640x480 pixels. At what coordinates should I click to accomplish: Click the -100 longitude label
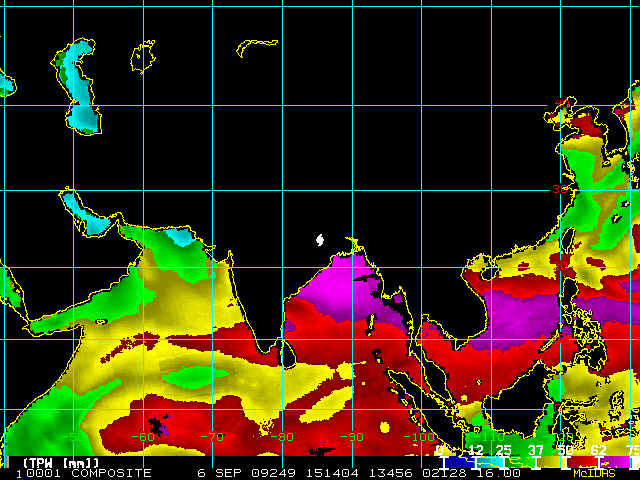[419, 437]
